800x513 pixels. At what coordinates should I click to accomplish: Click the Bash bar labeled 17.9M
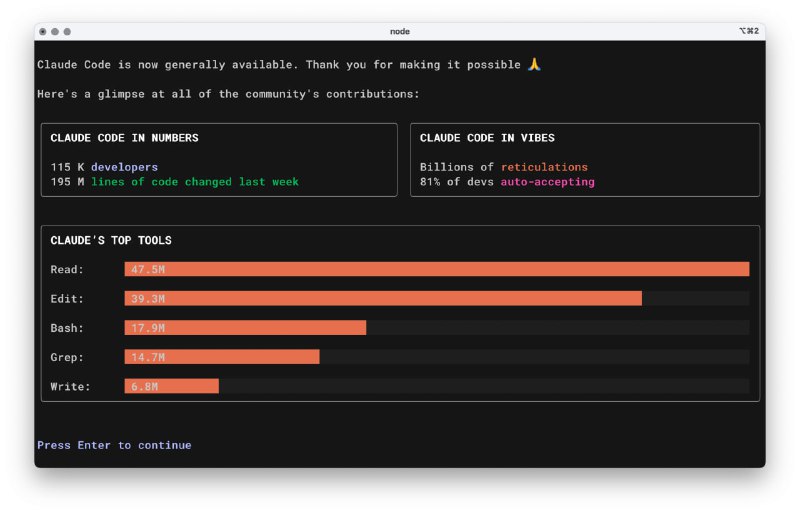click(x=245, y=328)
